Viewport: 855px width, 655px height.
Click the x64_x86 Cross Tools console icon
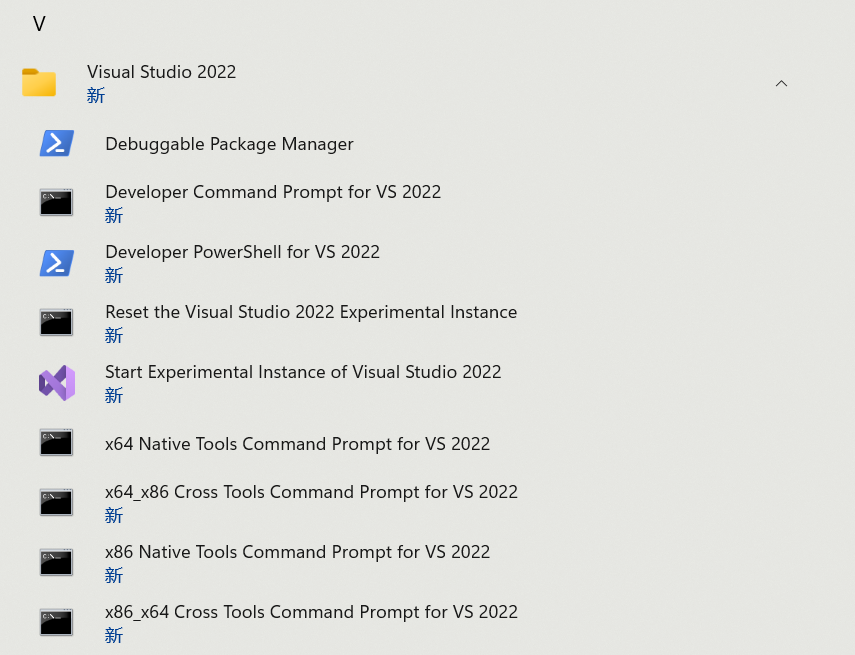point(56,502)
